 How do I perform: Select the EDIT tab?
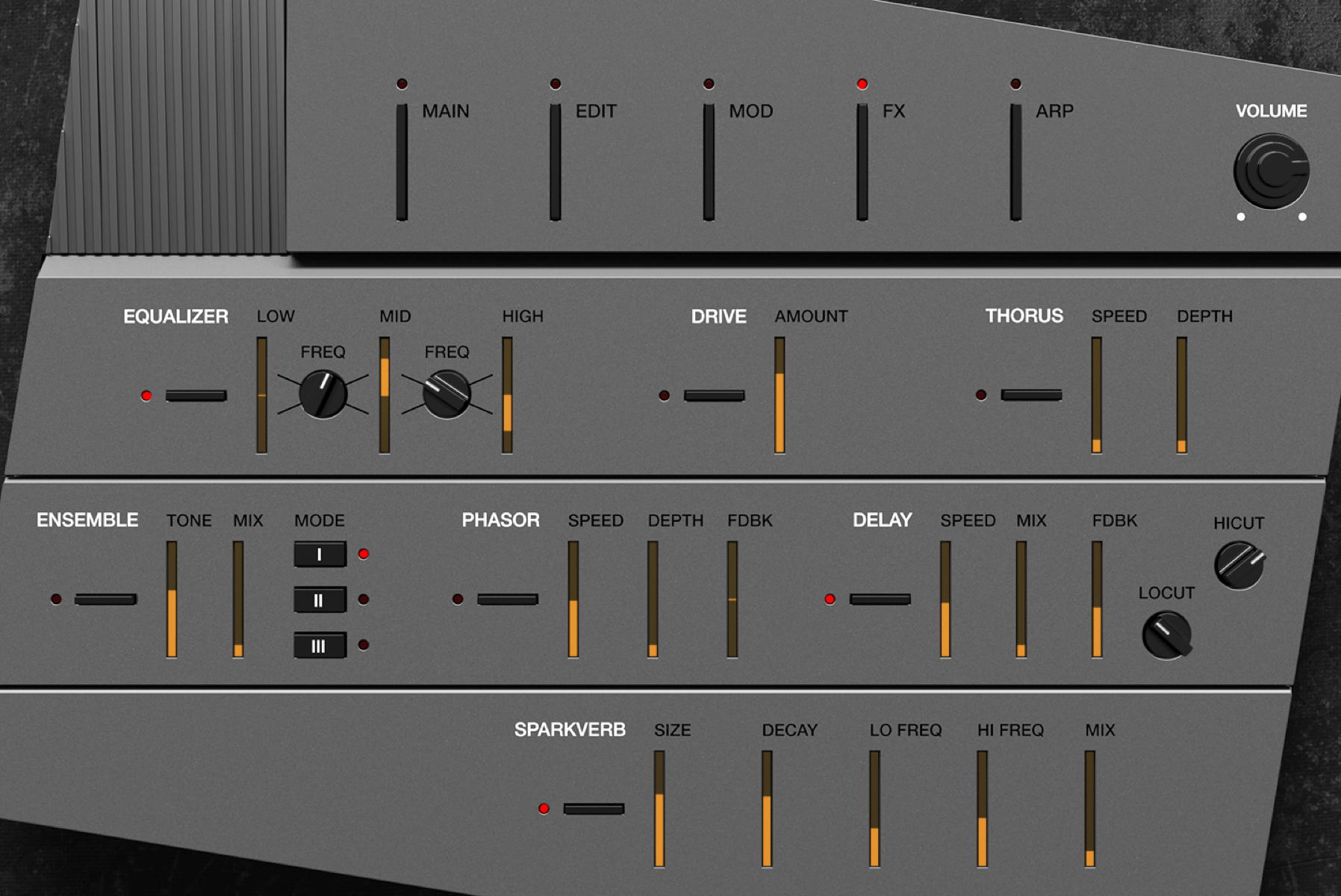pos(556,161)
